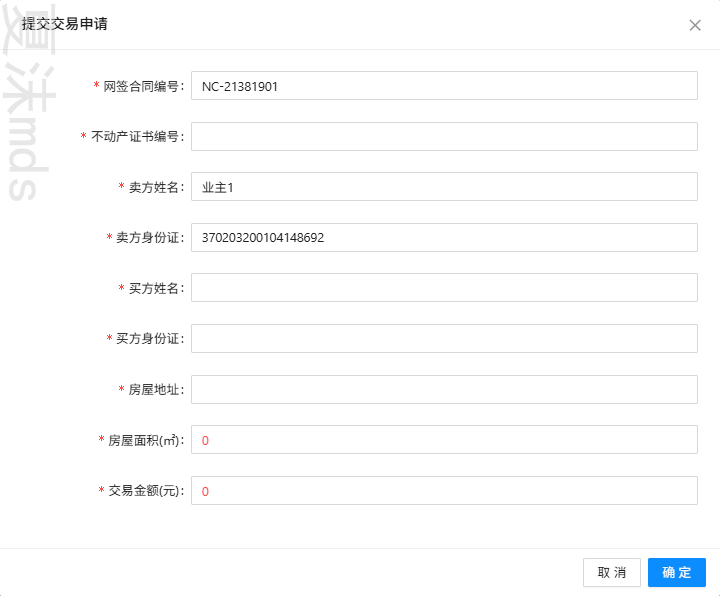Viewport: 720px width, 596px height.
Task: Cancel with the 取消 button
Action: click(x=612, y=573)
